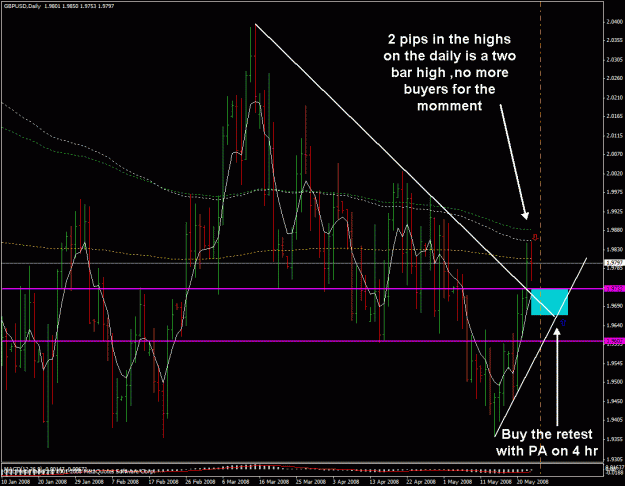Screen dimensions: 625x486
Task: Click the 1.9450 price axis label
Action: (614, 401)
